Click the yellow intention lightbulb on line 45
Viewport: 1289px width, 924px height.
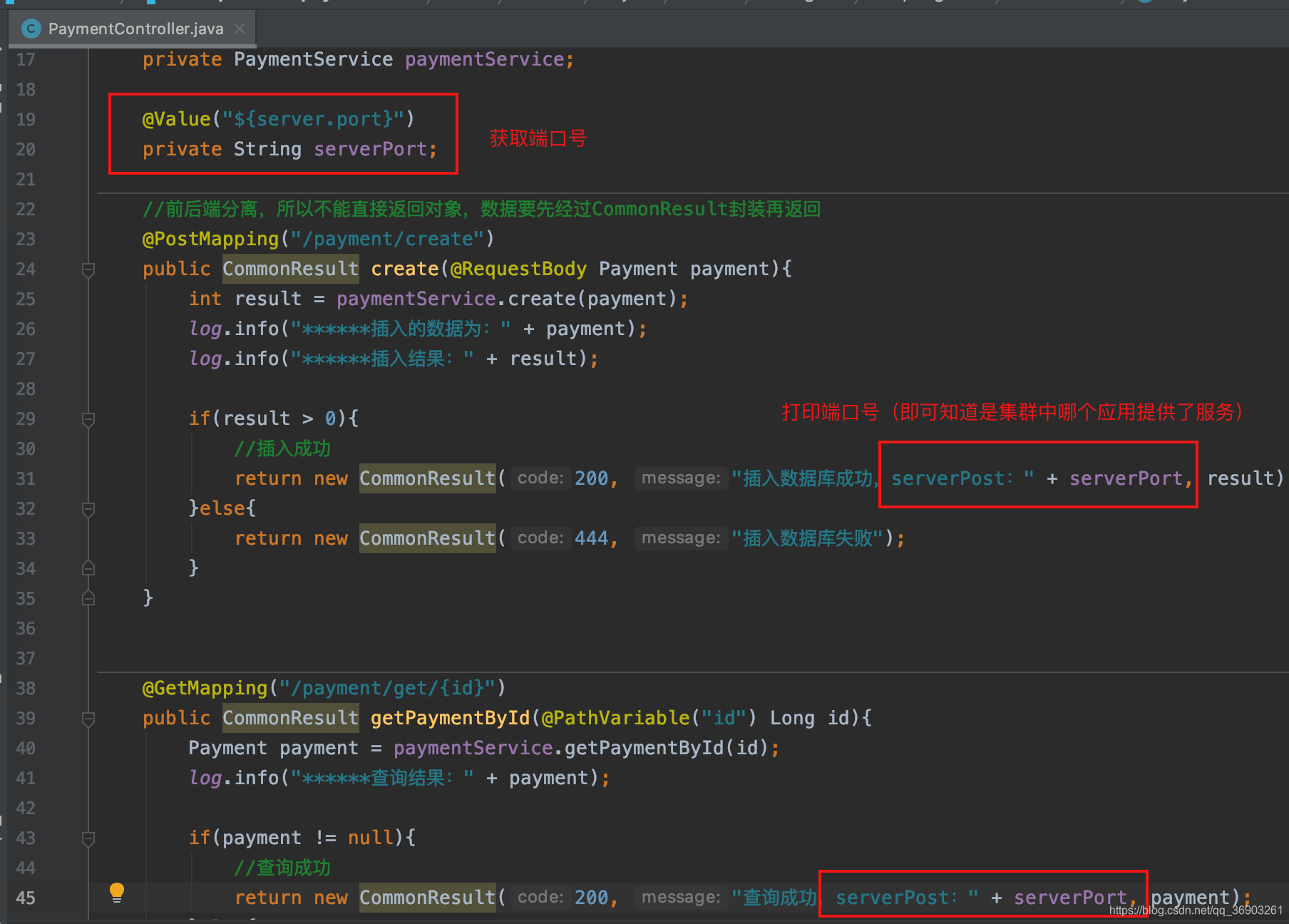click(117, 893)
